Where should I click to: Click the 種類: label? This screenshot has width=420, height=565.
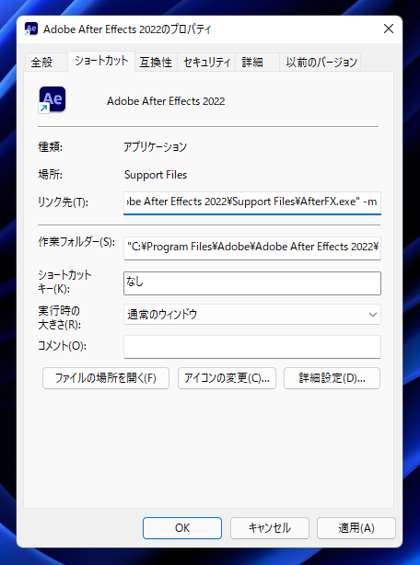pos(50,147)
